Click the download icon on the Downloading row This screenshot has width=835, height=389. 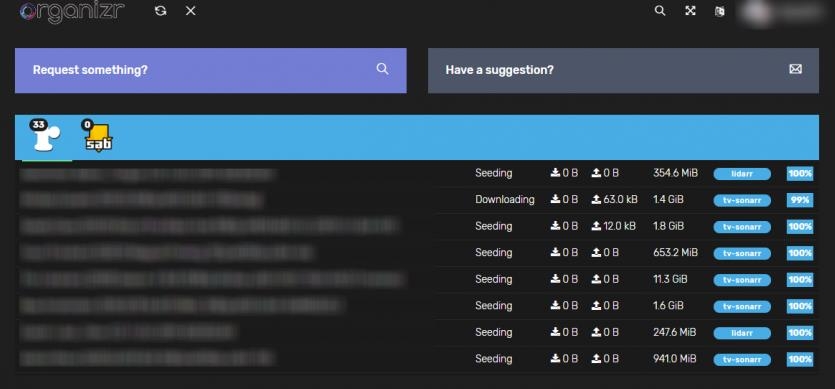pos(555,199)
